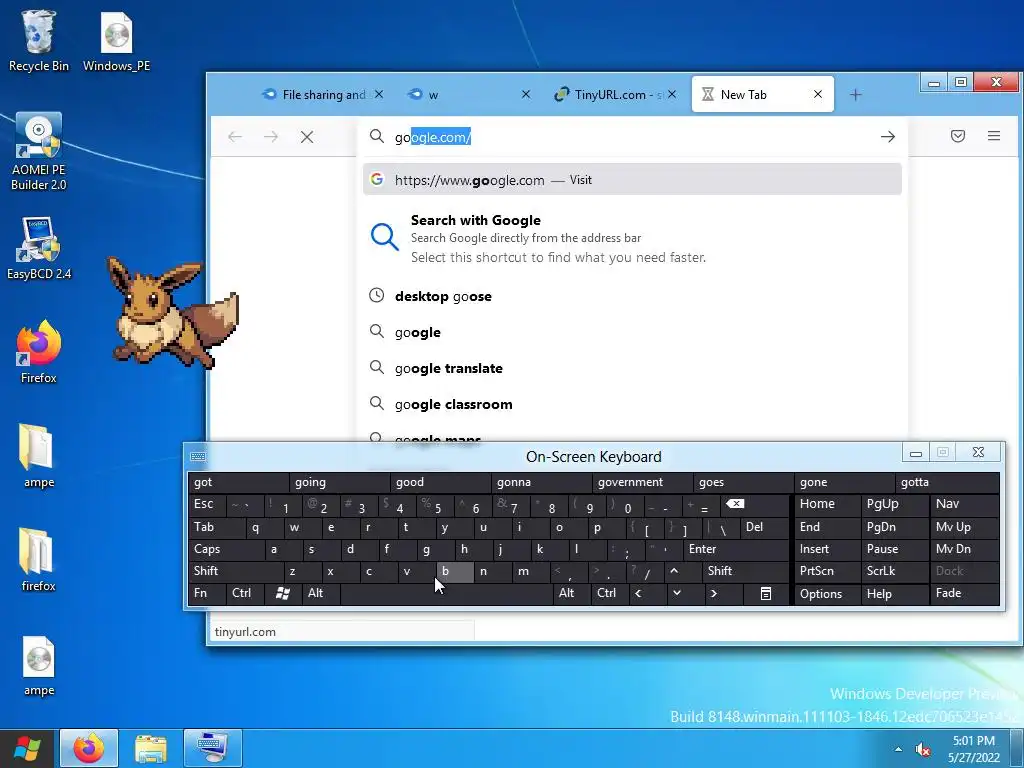
Task: Show hidden tray icons arrow
Action: (898, 749)
